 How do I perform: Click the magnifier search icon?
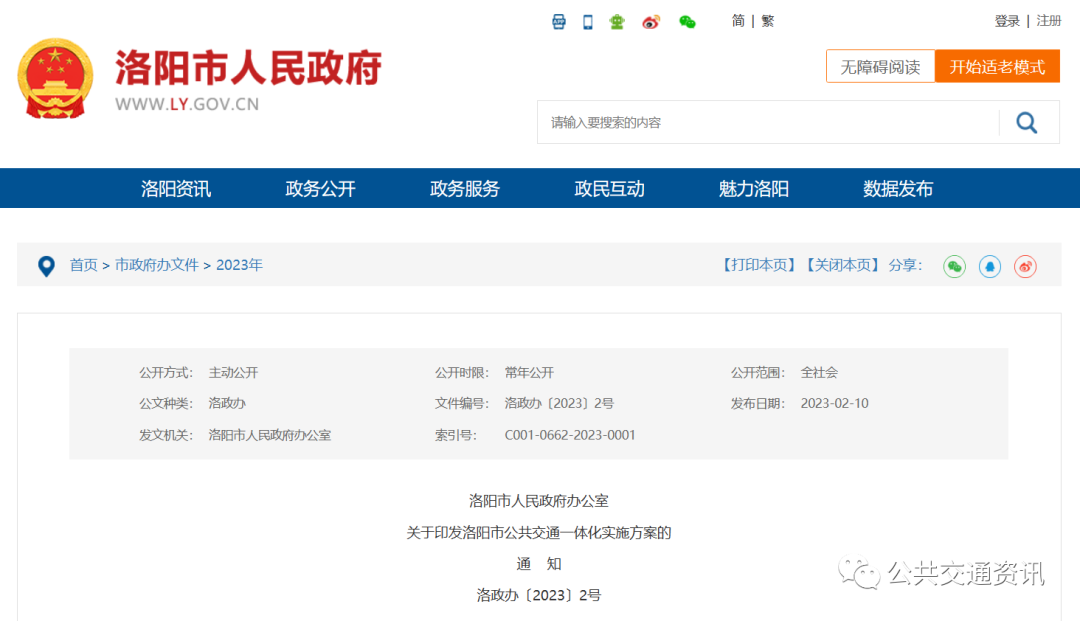point(1027,121)
